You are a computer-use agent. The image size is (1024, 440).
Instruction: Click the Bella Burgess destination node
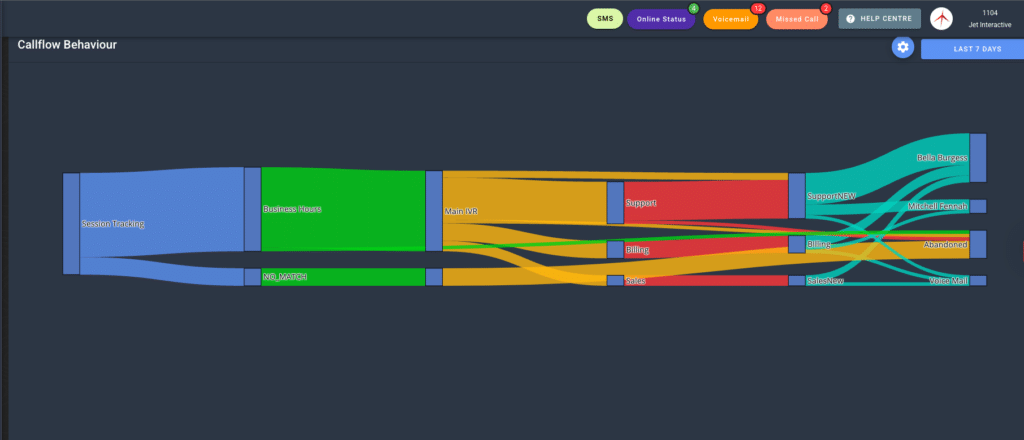pyautogui.click(x=977, y=158)
